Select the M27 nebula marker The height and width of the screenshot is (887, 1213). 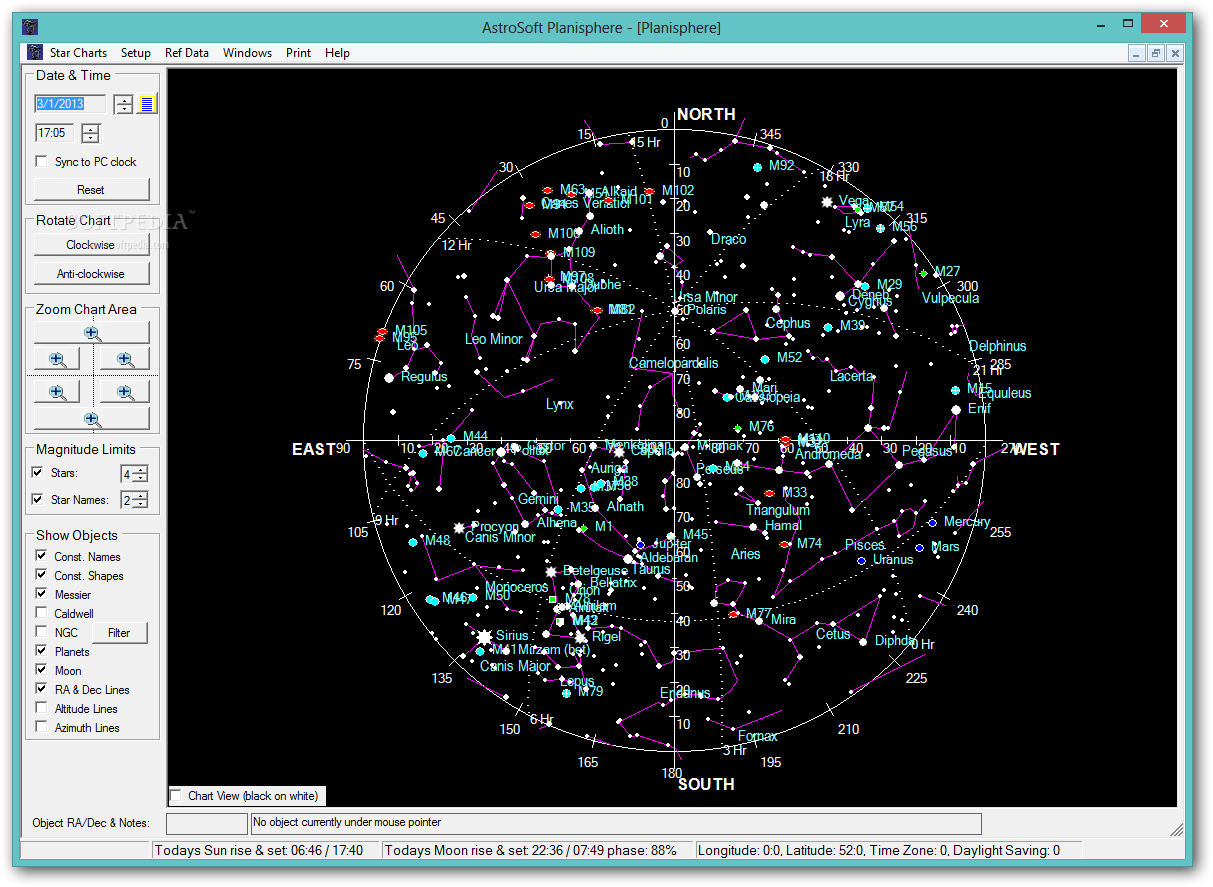point(924,272)
